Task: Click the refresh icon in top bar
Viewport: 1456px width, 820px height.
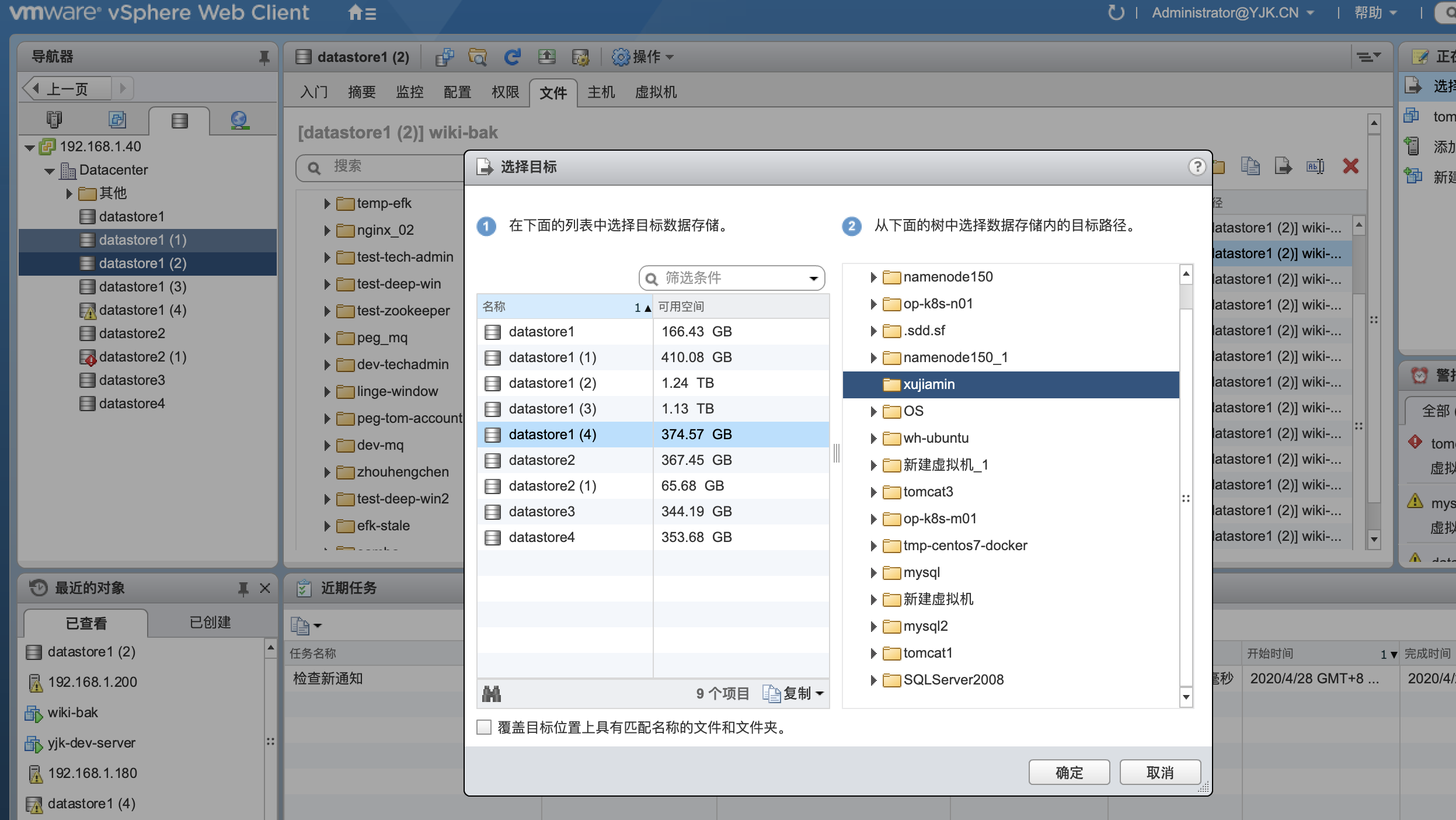Action: pos(1116,13)
